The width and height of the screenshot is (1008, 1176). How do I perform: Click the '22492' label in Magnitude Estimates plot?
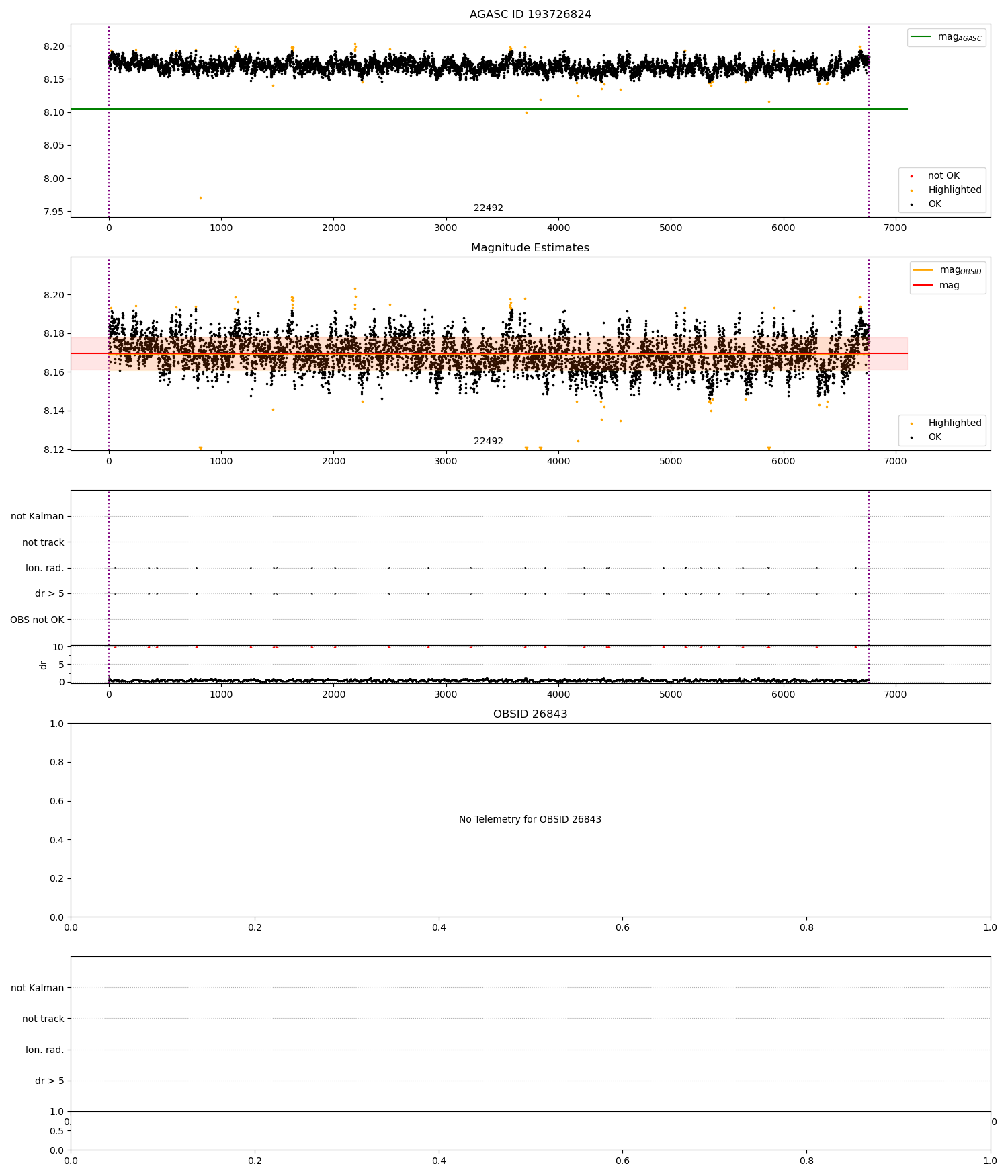pos(489,441)
